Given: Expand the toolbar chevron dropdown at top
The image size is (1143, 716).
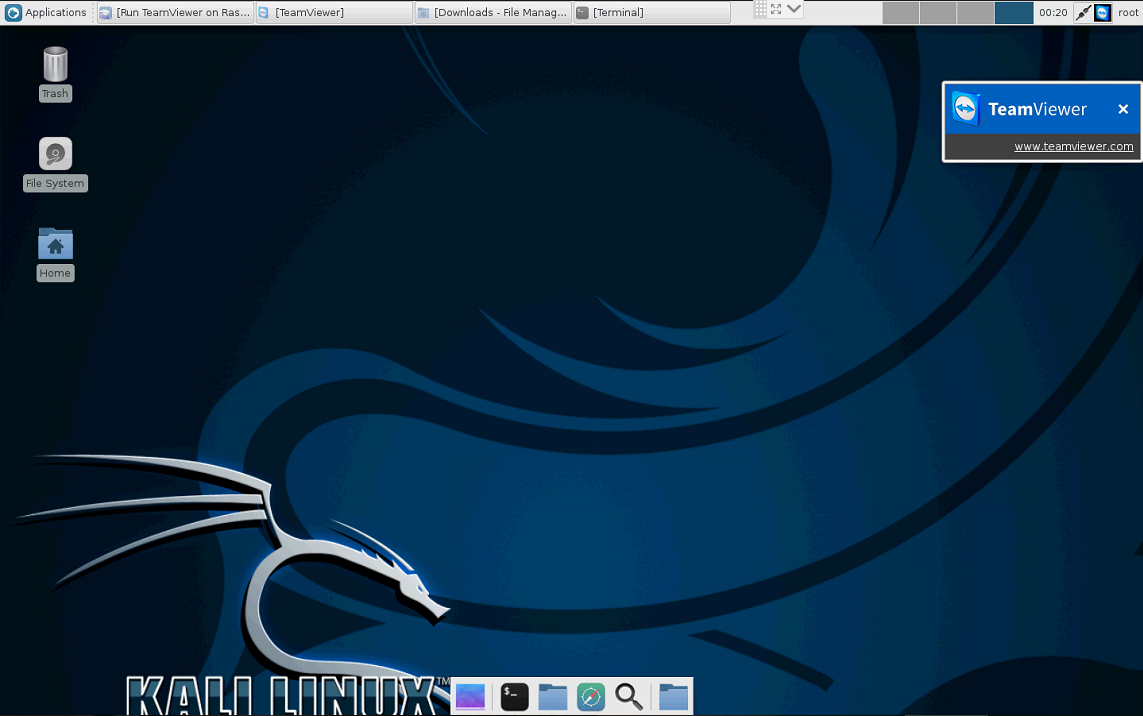Looking at the screenshot, I should pos(794,9).
